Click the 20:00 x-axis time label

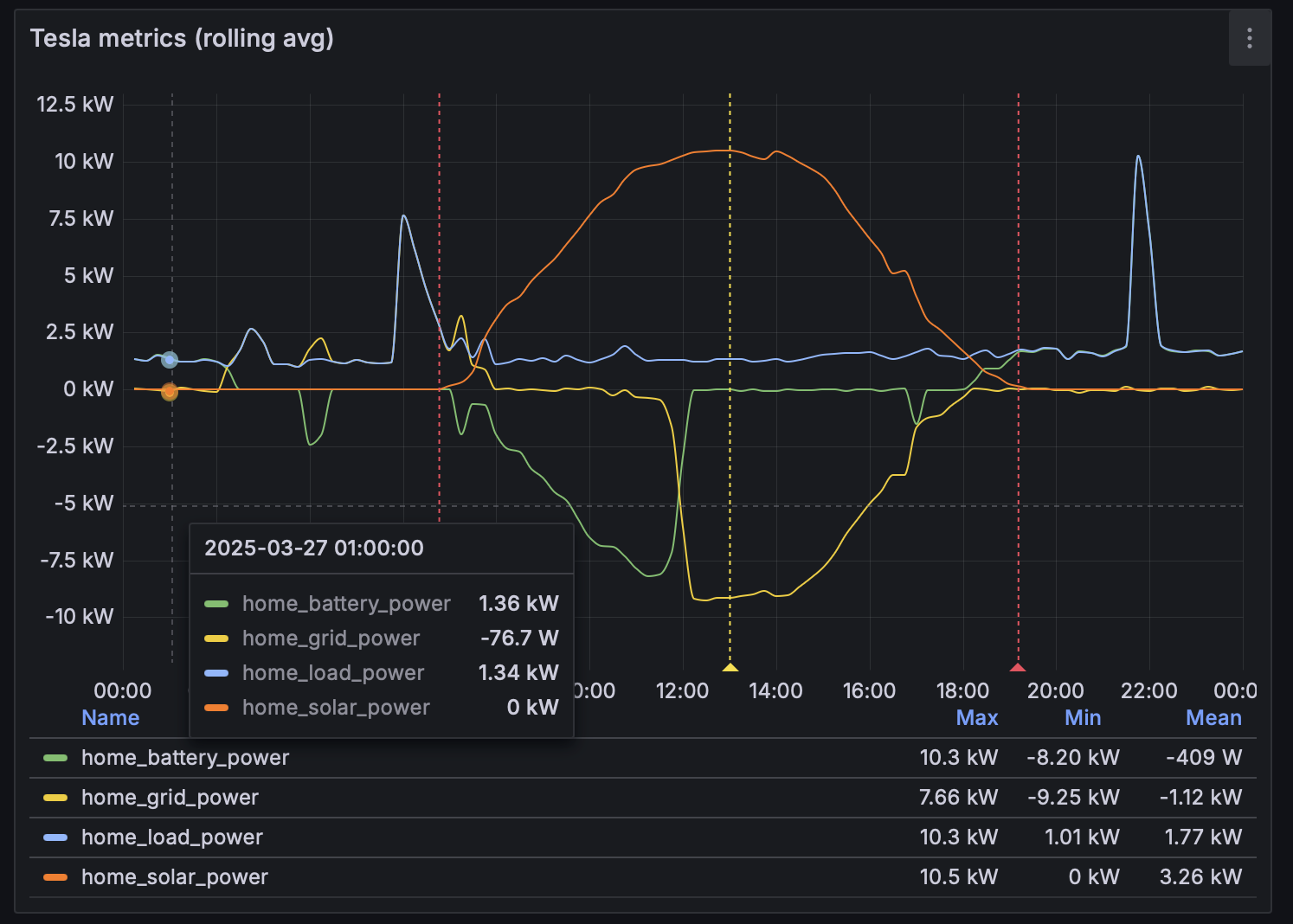pyautogui.click(x=1056, y=691)
